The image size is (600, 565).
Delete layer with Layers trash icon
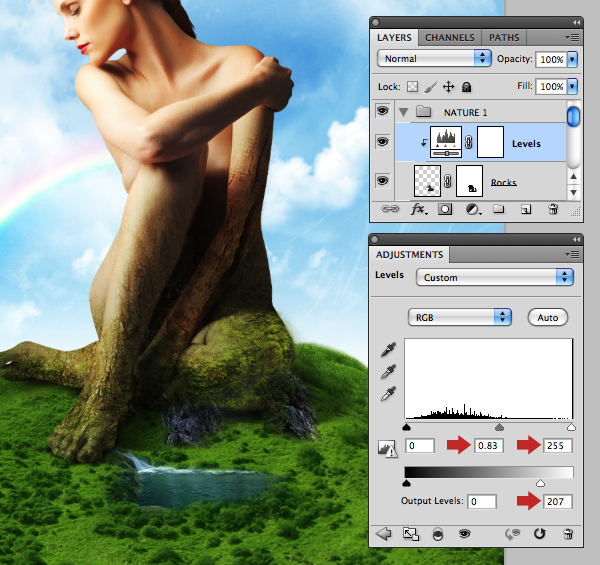[553, 209]
